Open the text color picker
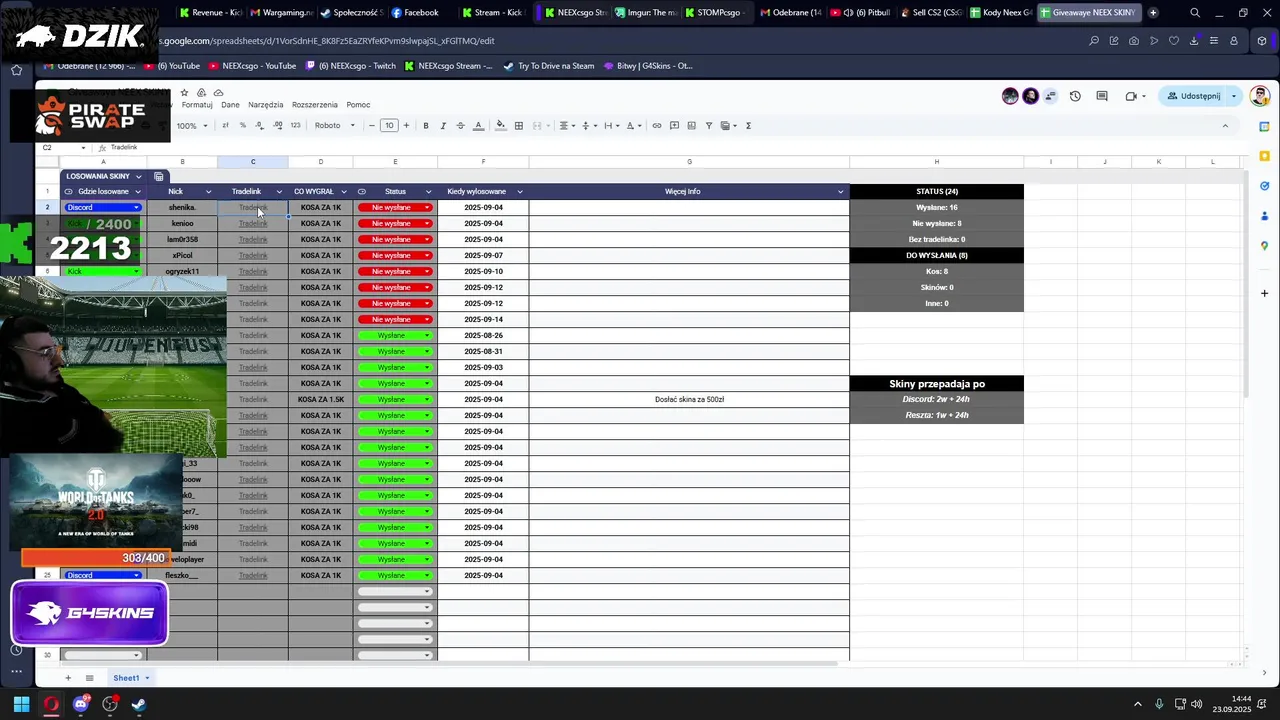This screenshot has height=720, width=1280. tap(478, 126)
